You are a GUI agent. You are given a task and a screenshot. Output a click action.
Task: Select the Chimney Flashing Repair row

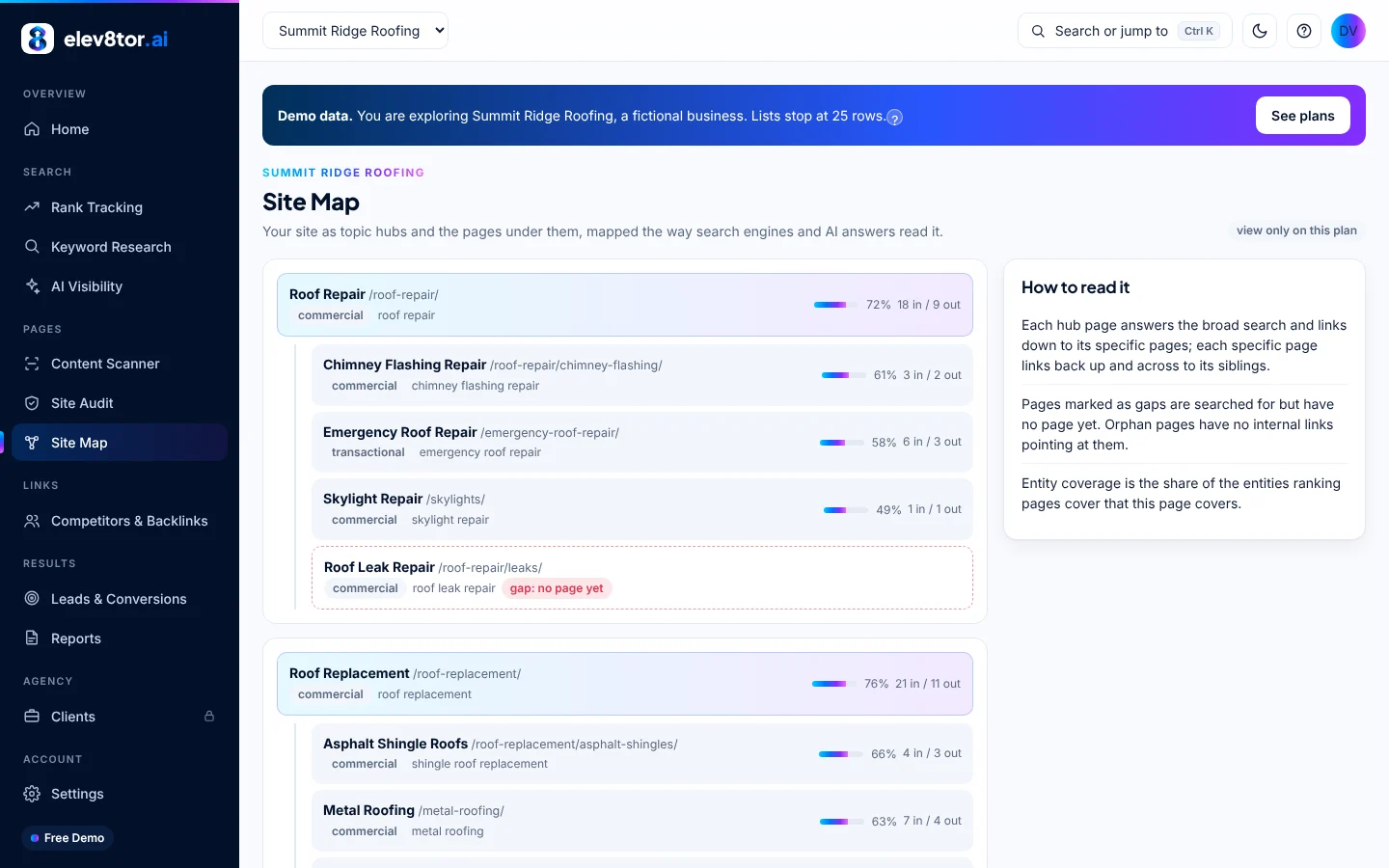[642, 375]
